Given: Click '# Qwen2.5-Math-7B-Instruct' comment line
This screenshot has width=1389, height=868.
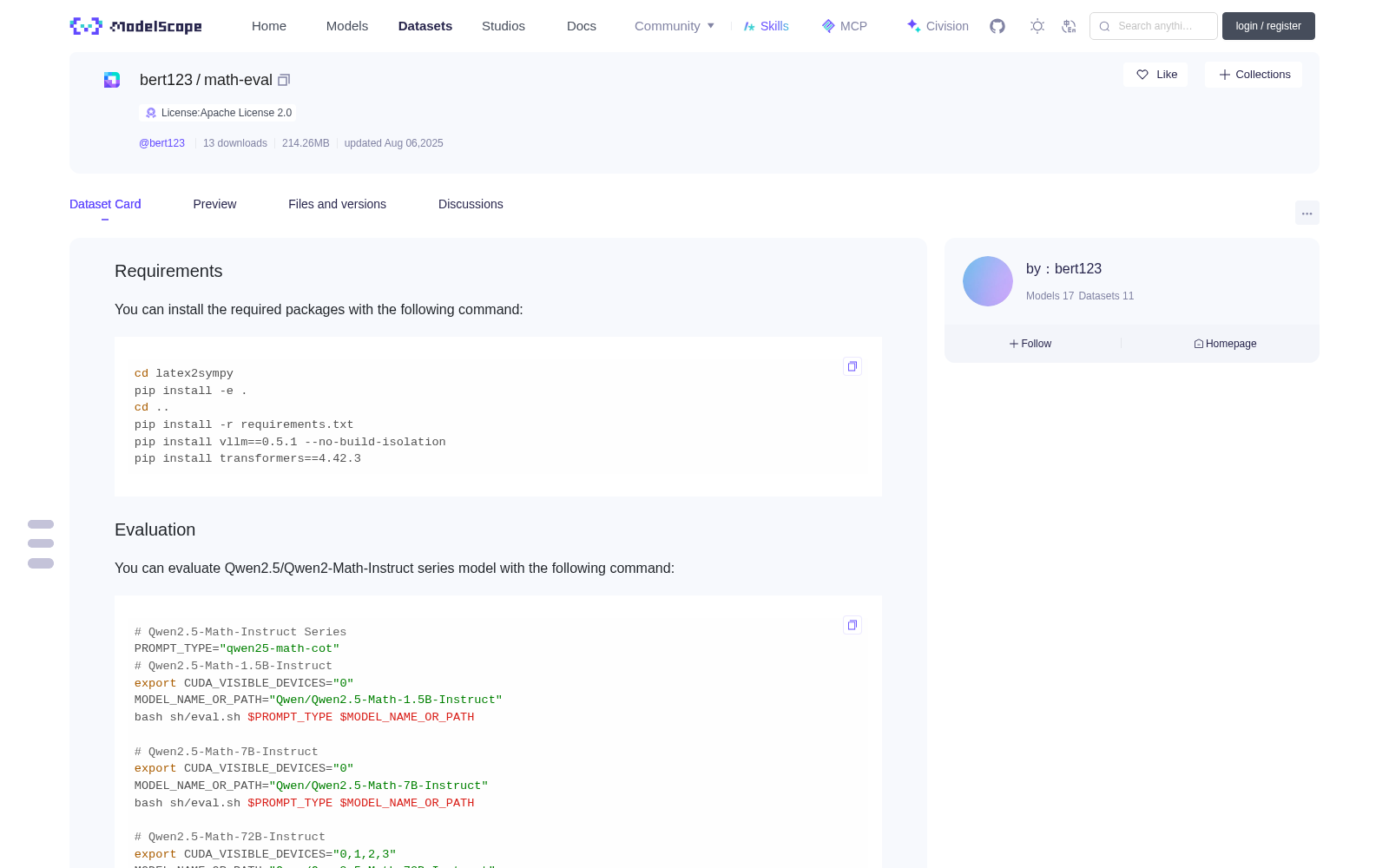Looking at the screenshot, I should coord(227,752).
